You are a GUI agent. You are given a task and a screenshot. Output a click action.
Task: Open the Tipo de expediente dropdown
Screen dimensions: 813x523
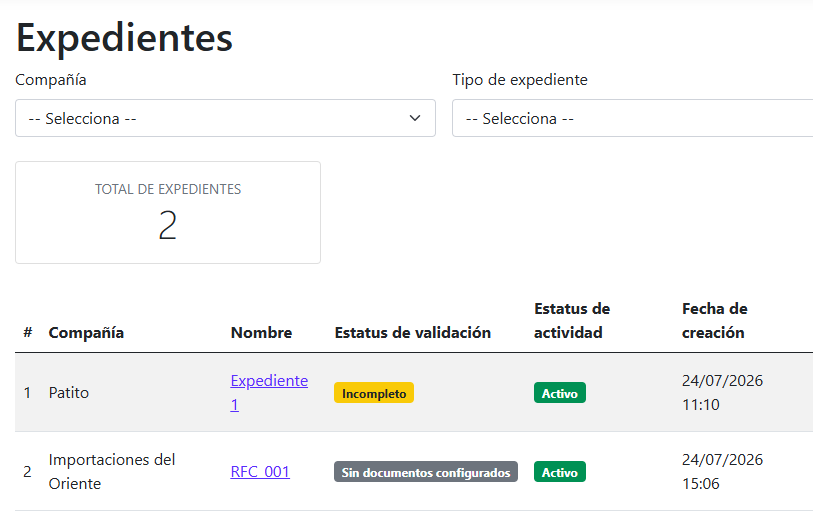633,118
